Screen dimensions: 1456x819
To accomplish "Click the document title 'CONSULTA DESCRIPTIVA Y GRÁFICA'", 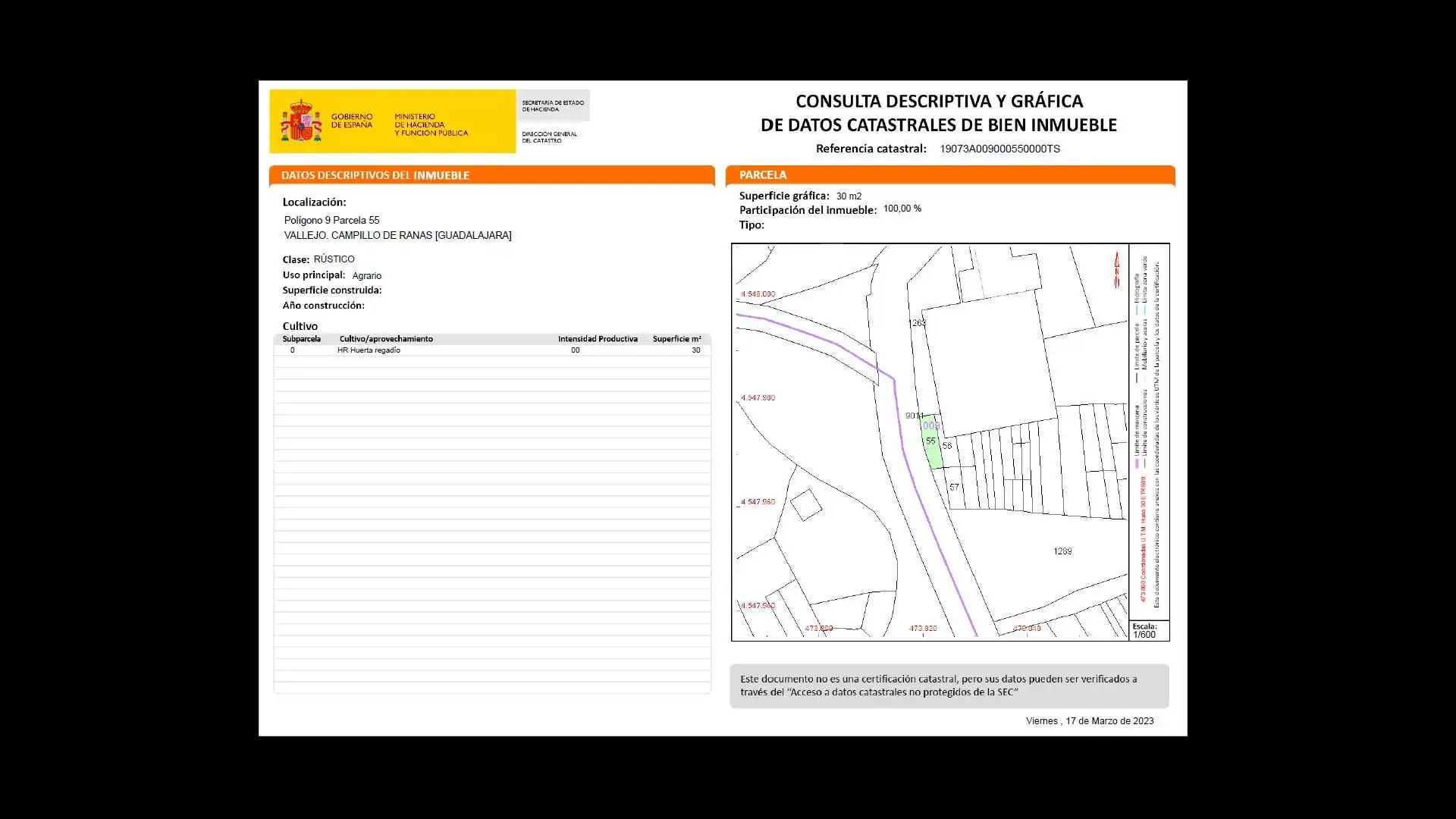I will (x=939, y=102).
